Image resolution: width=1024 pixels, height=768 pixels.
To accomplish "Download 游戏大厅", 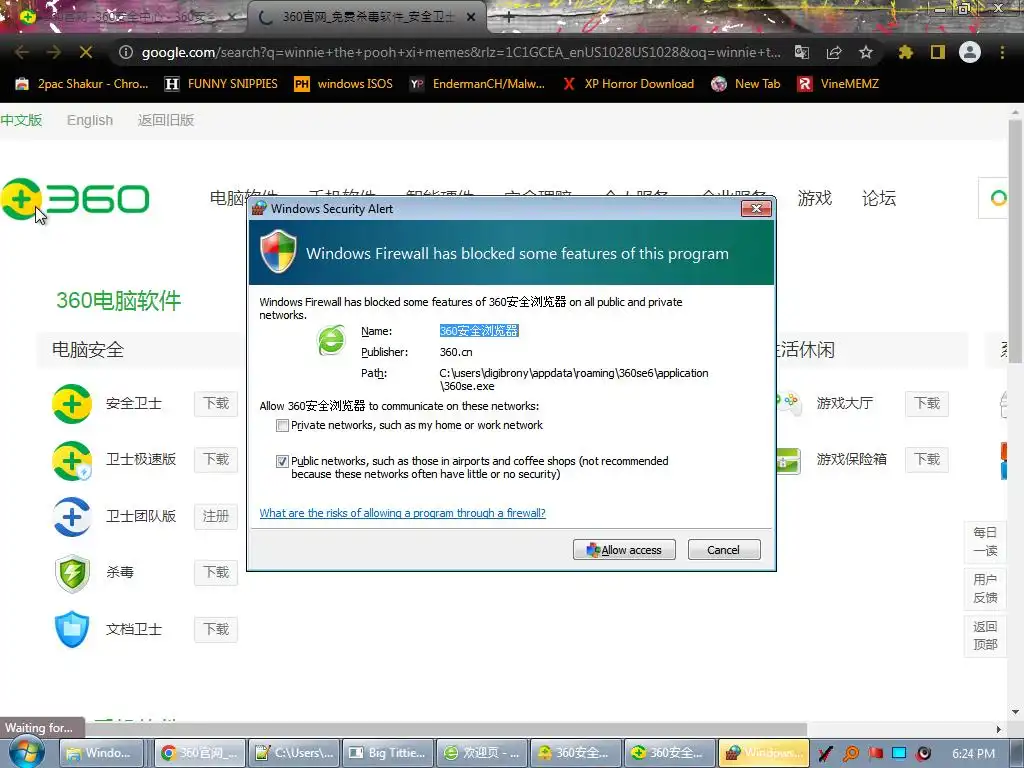I will click(927, 404).
